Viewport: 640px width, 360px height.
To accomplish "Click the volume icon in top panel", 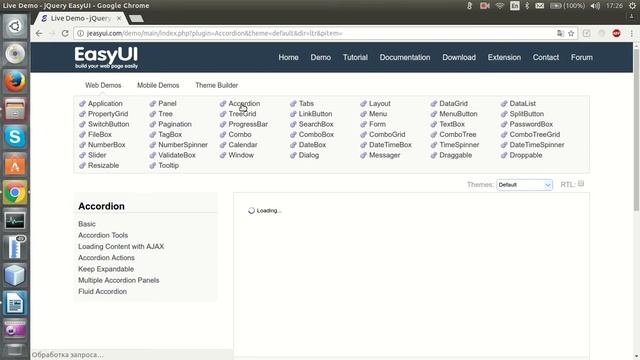I will 596,6.
